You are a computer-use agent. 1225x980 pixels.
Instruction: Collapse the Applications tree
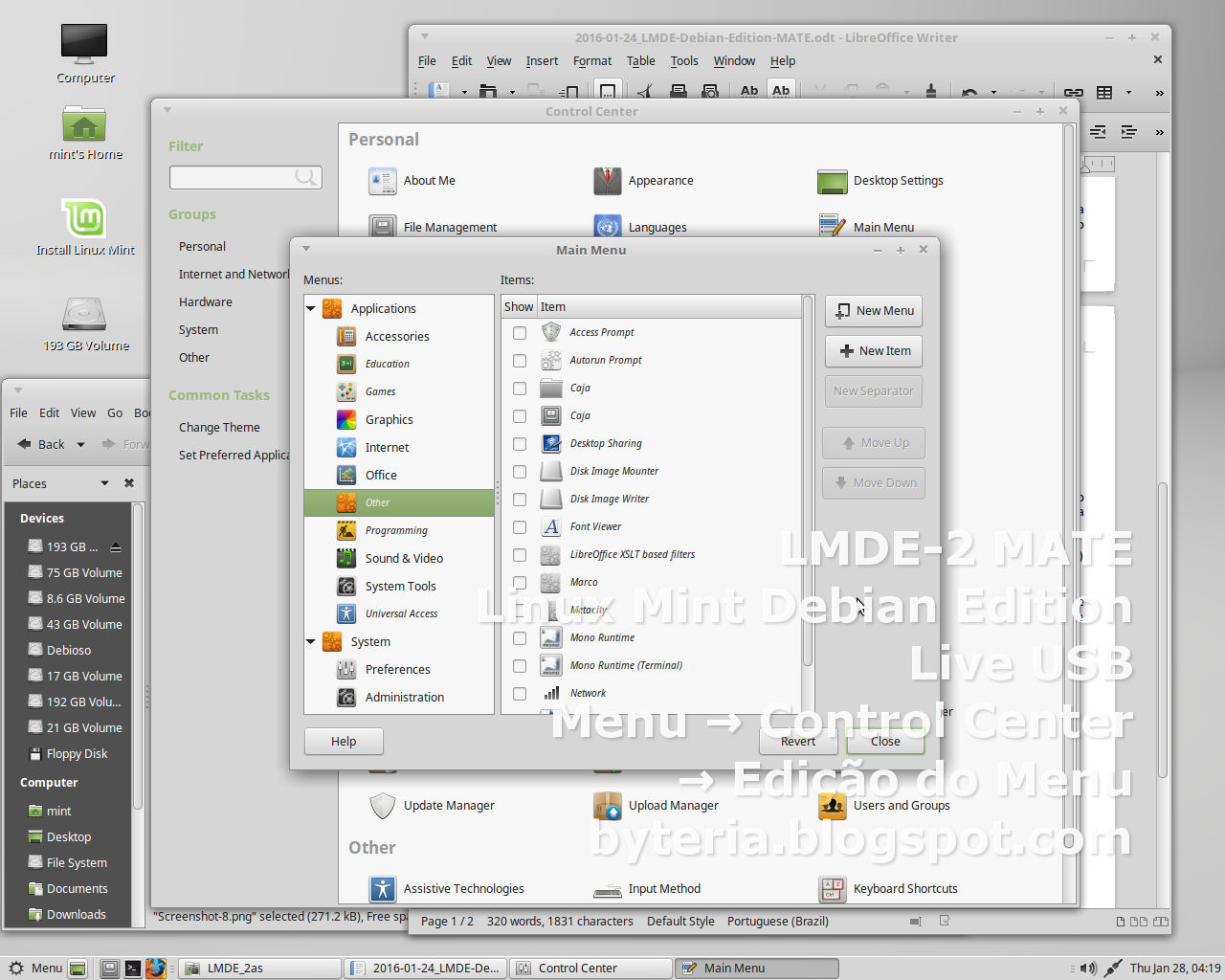[310, 308]
